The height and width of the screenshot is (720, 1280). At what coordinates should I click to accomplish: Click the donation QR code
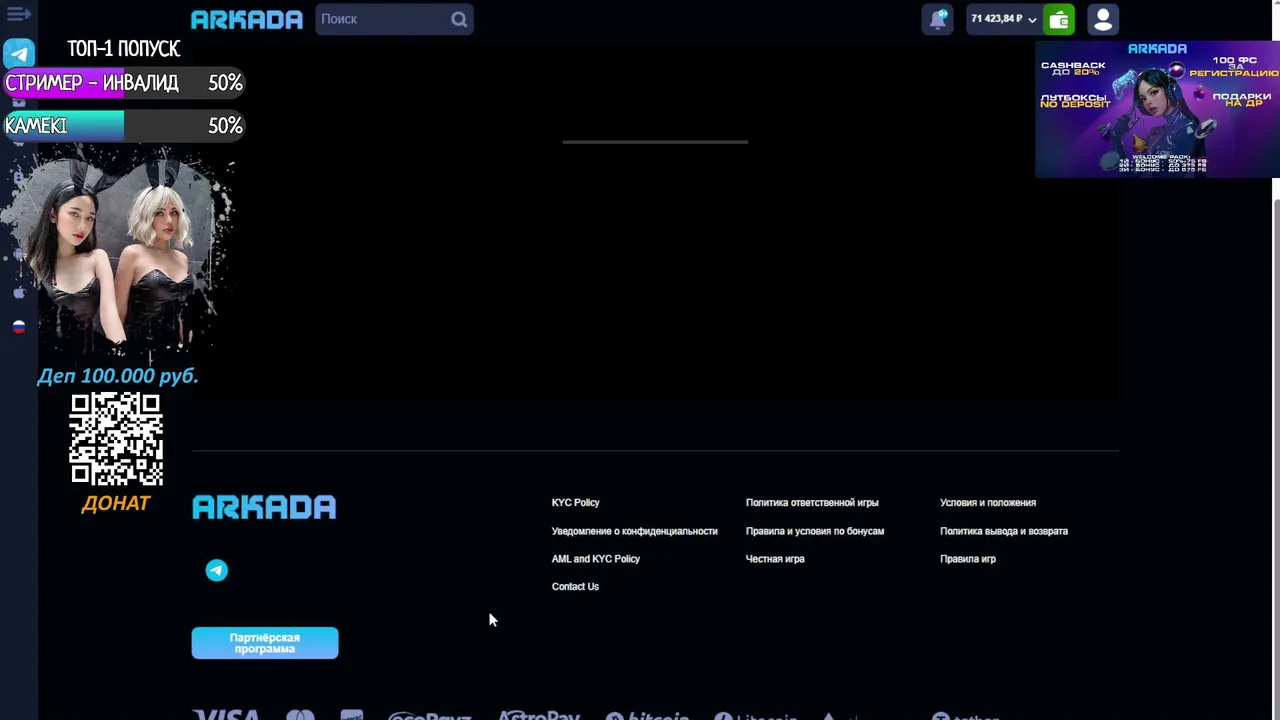coord(116,439)
